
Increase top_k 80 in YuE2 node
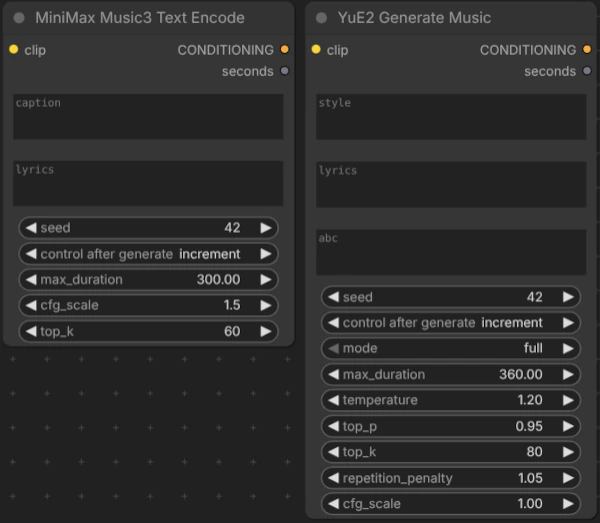(568, 452)
